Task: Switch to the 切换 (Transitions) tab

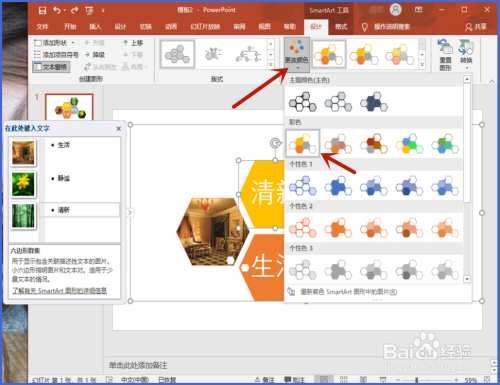Action: coord(146,27)
